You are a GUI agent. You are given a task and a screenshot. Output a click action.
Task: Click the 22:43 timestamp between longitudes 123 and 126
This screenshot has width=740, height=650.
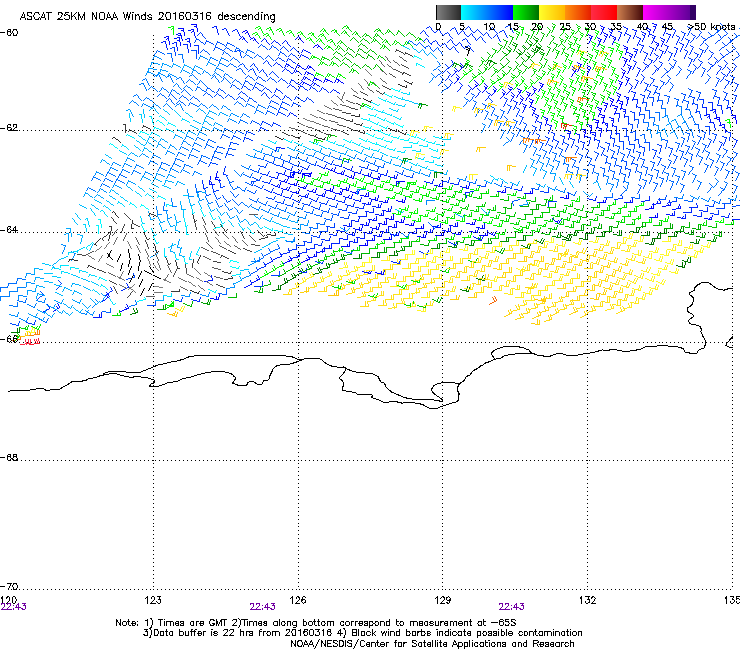pyautogui.click(x=262, y=607)
